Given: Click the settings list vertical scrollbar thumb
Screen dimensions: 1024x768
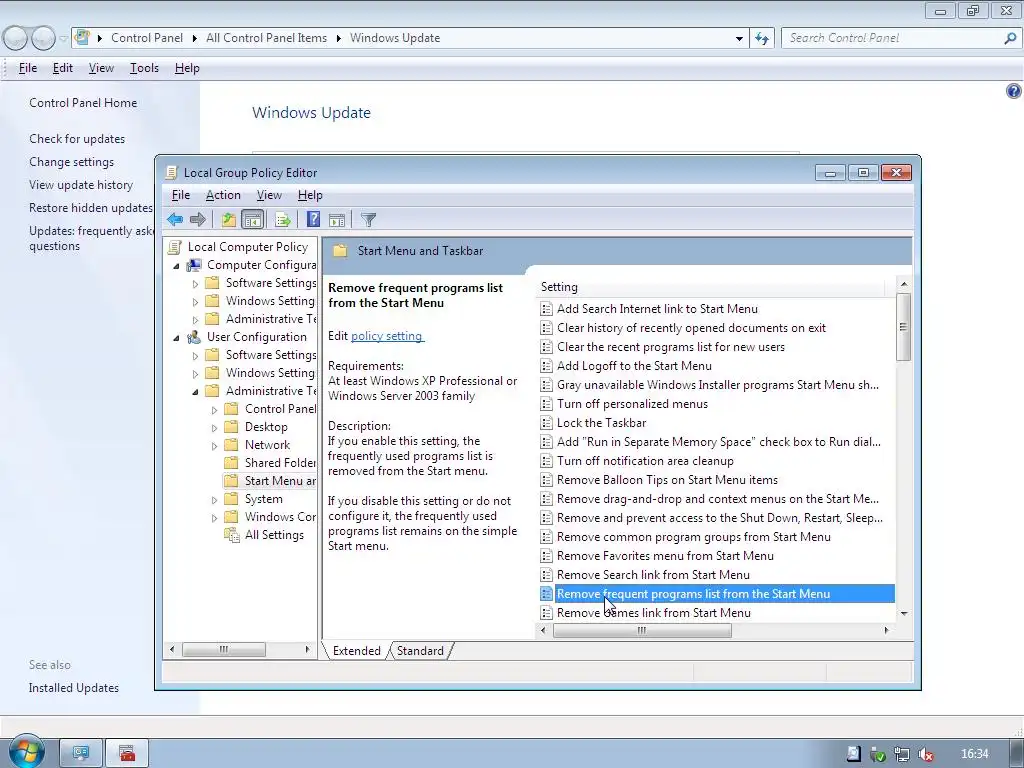Looking at the screenshot, I should coord(903,327).
